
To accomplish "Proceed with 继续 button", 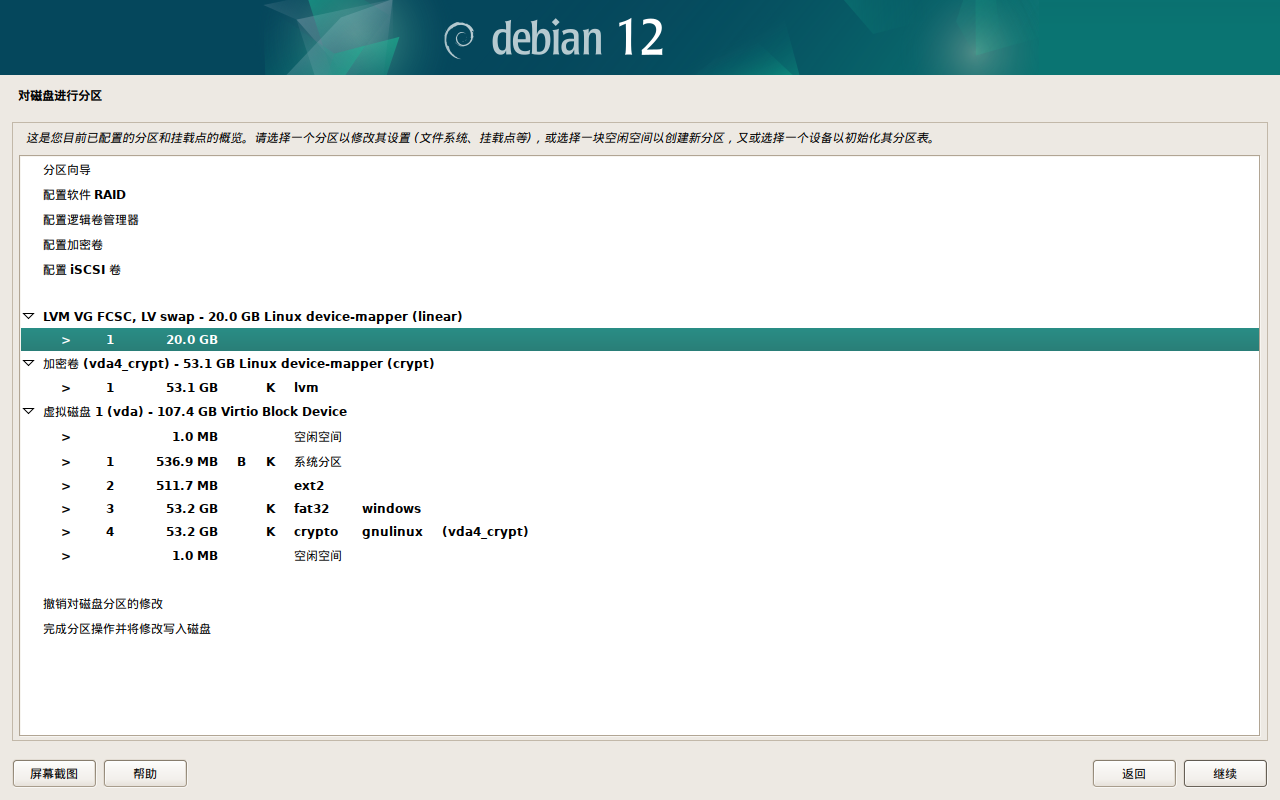I will (1225, 773).
